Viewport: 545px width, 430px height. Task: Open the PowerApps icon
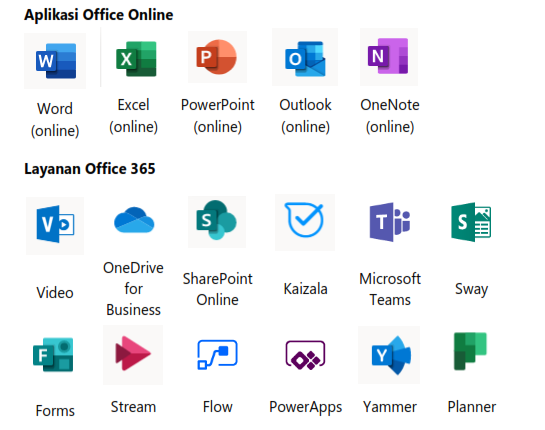point(305,355)
